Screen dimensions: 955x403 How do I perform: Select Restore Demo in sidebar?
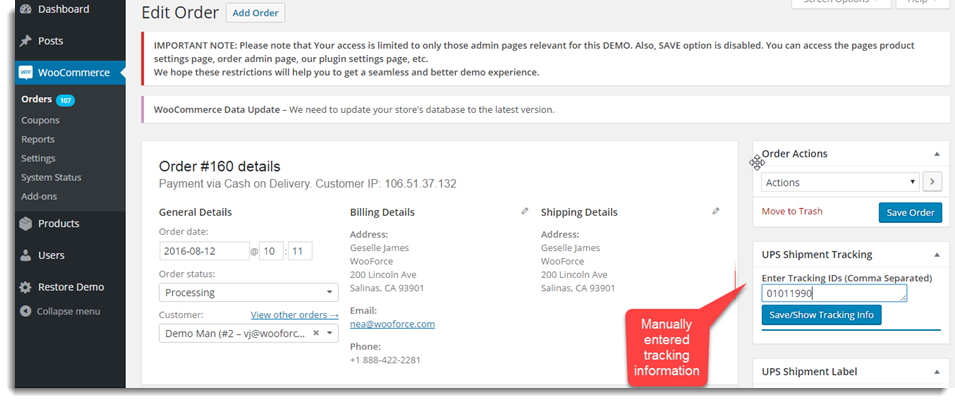pos(71,287)
